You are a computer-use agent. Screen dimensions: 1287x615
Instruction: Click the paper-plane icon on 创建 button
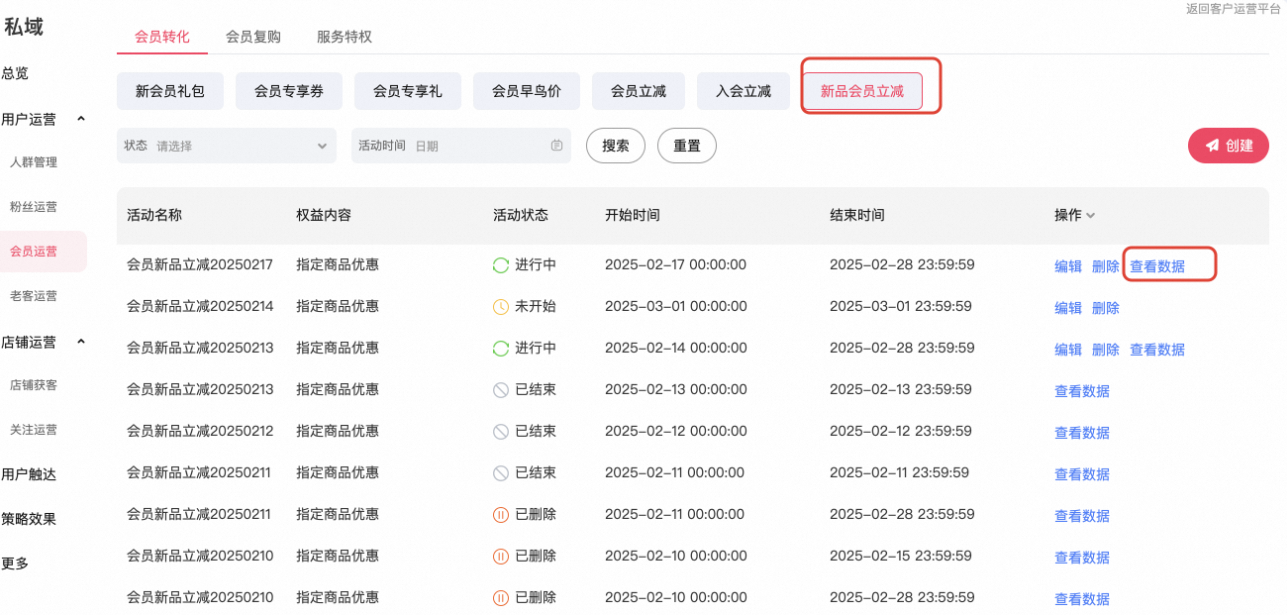click(1212, 146)
